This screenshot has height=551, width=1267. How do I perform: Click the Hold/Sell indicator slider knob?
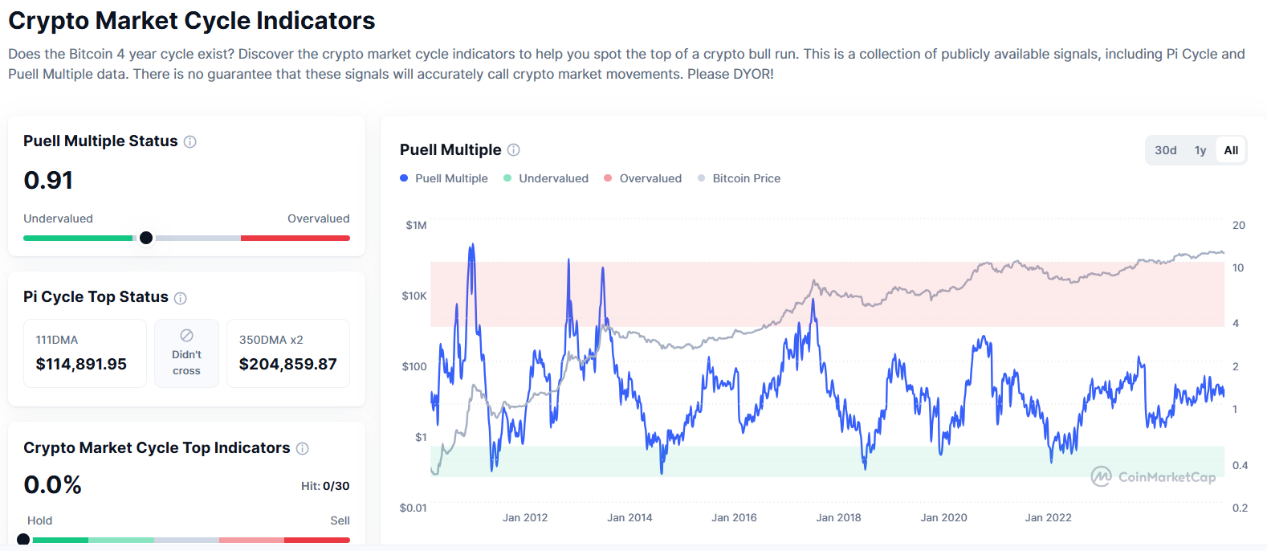click(x=24, y=540)
